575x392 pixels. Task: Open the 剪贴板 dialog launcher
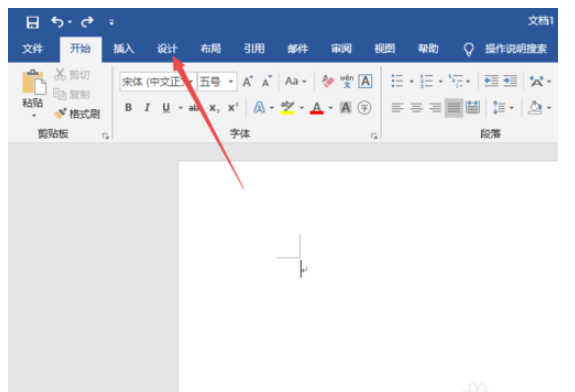click(x=106, y=136)
